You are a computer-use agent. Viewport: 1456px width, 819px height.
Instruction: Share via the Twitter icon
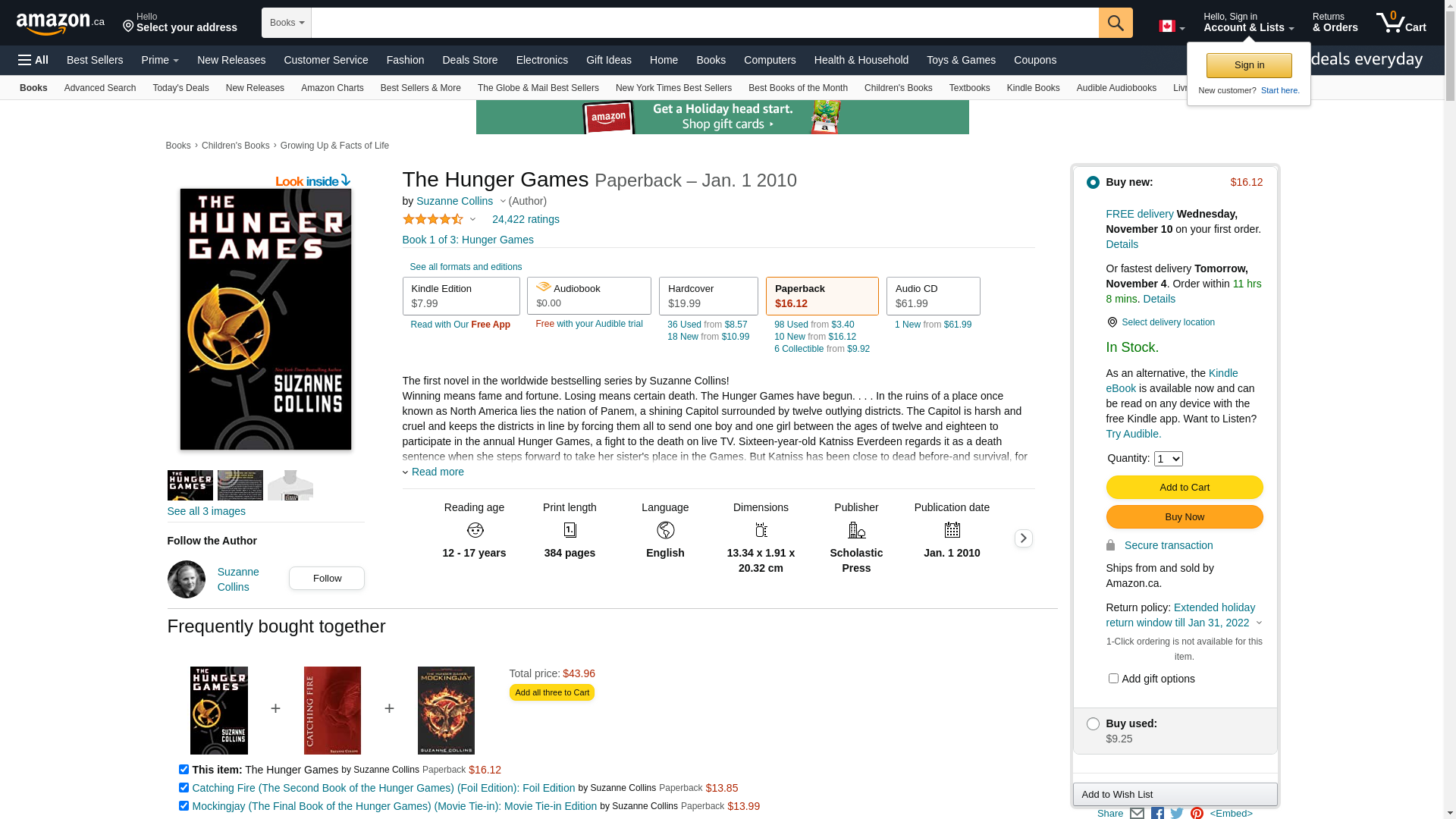click(x=1177, y=813)
